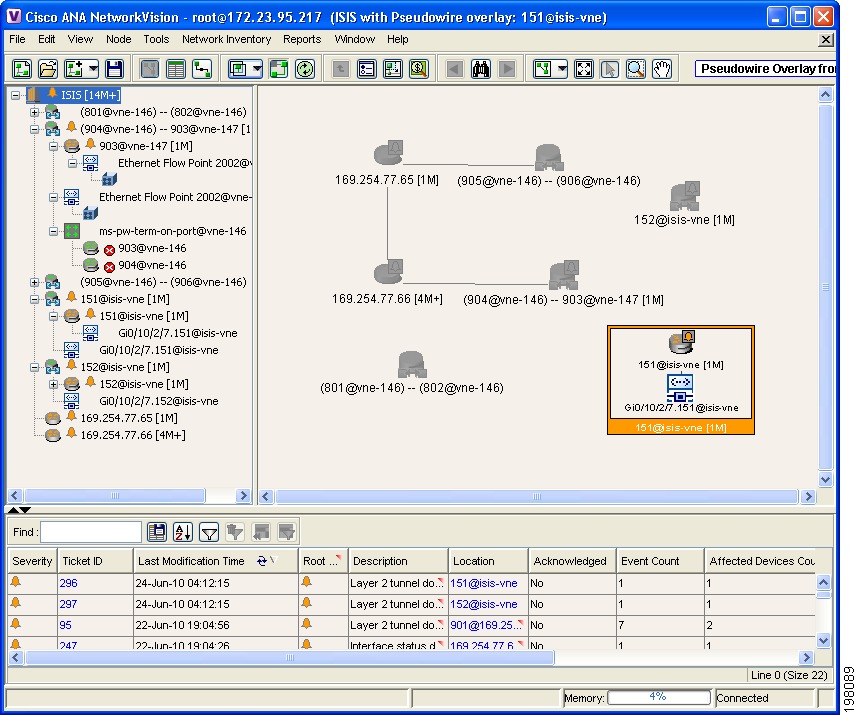Select Gi0/10/2/7.152@isis-vne tree item
The height and width of the screenshot is (715, 857).
click(159, 401)
